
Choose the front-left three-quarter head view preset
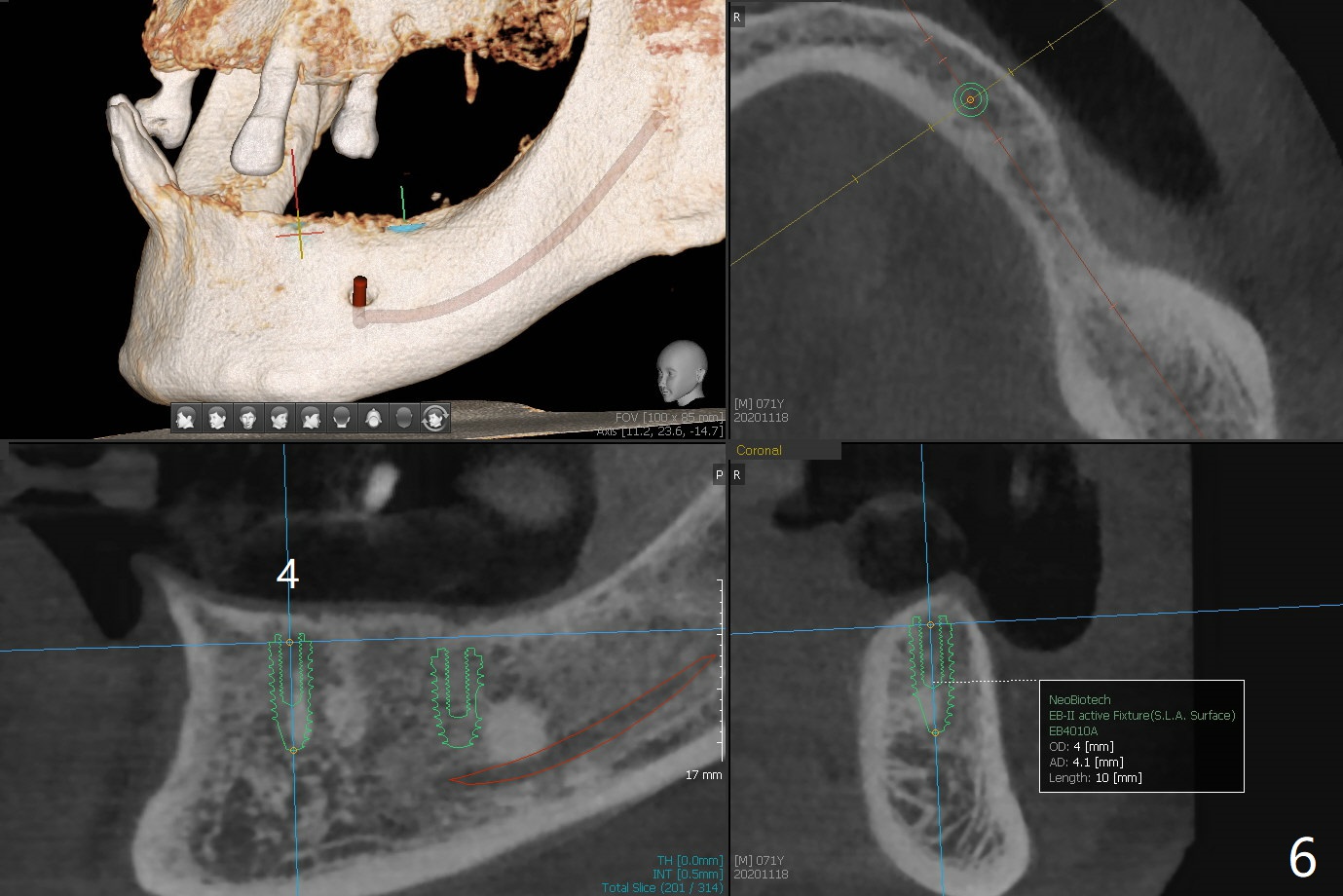pos(216,418)
